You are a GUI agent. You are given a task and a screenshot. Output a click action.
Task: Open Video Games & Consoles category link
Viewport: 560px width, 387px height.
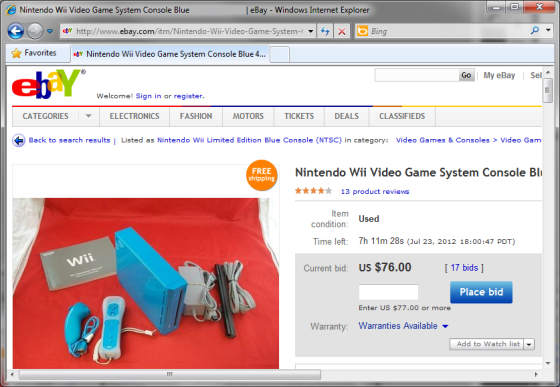pyautogui.click(x=442, y=140)
